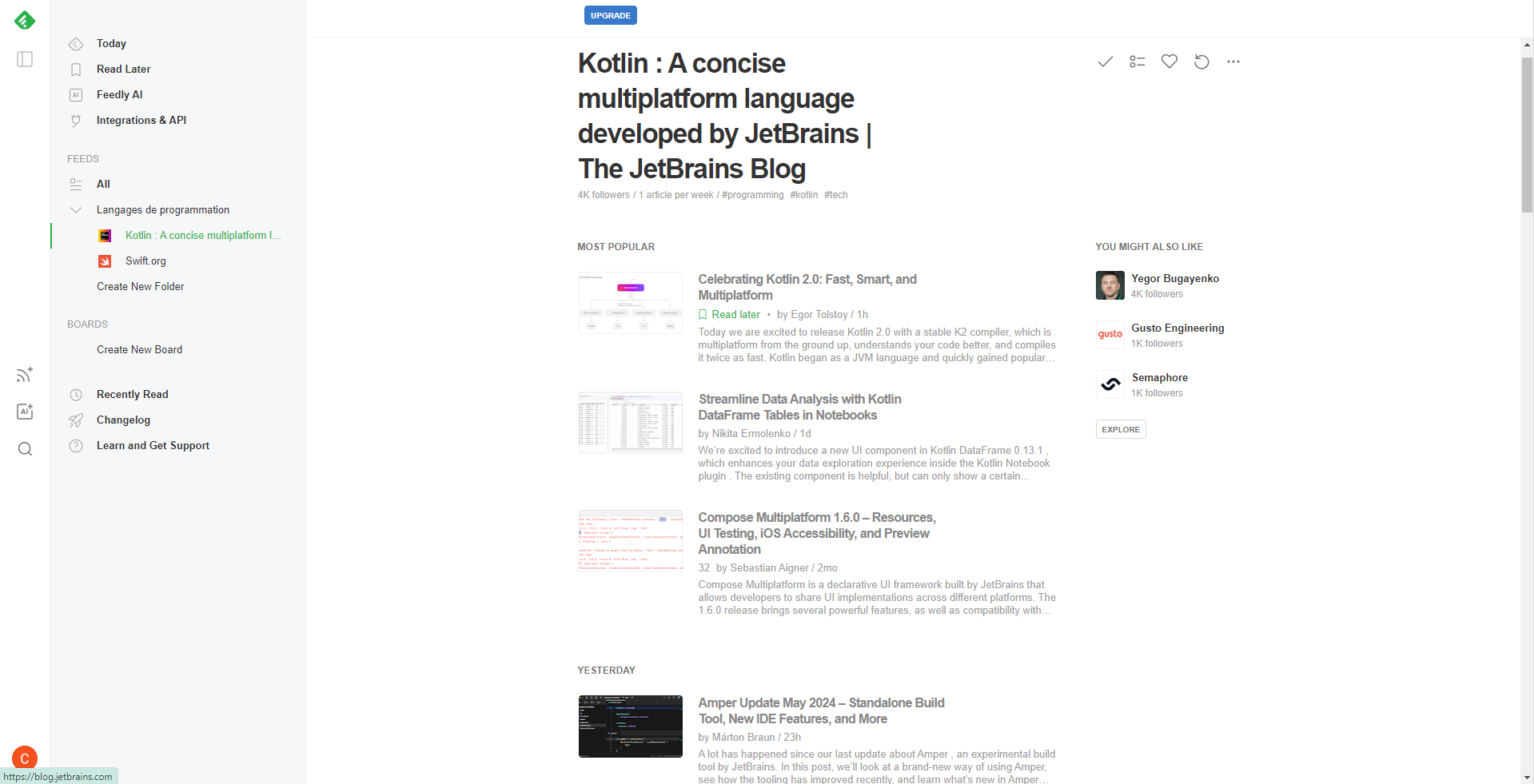The image size is (1534, 784).
Task: Change the article layout view icon
Action: click(x=1137, y=62)
